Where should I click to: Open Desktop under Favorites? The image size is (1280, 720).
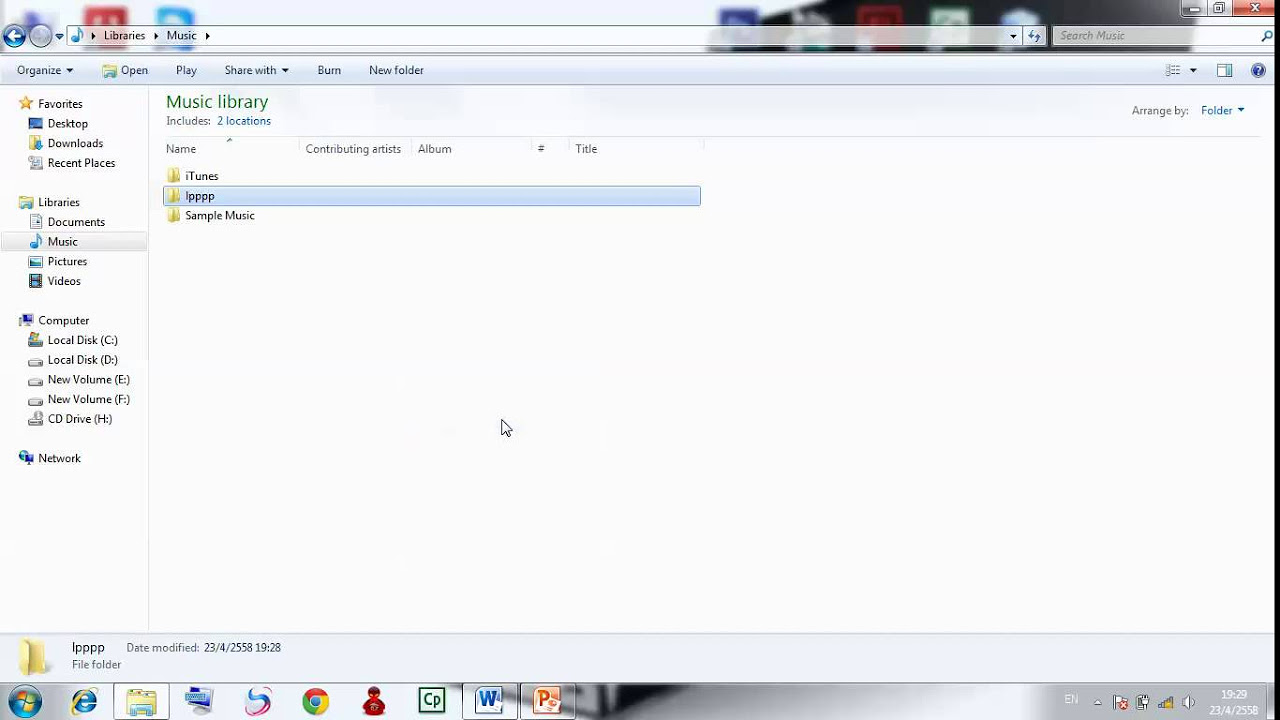(x=67, y=124)
